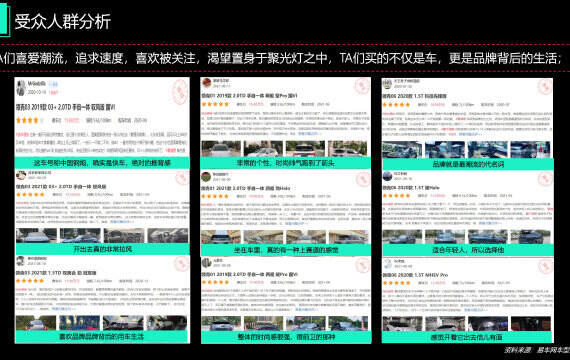This screenshot has height=360, width=570.
Task: Open the first car photo above 品牌就是最潮流的代名词
Action: (x=402, y=150)
